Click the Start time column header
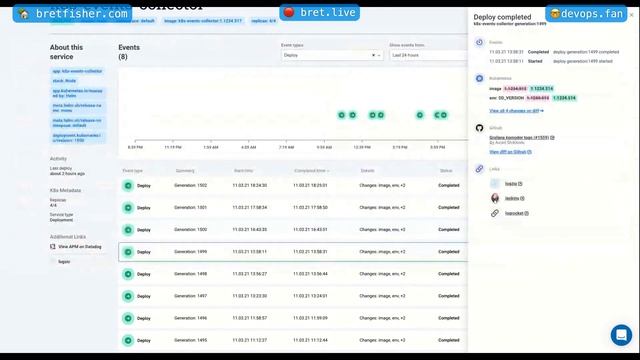640x360 pixels. 243,171
